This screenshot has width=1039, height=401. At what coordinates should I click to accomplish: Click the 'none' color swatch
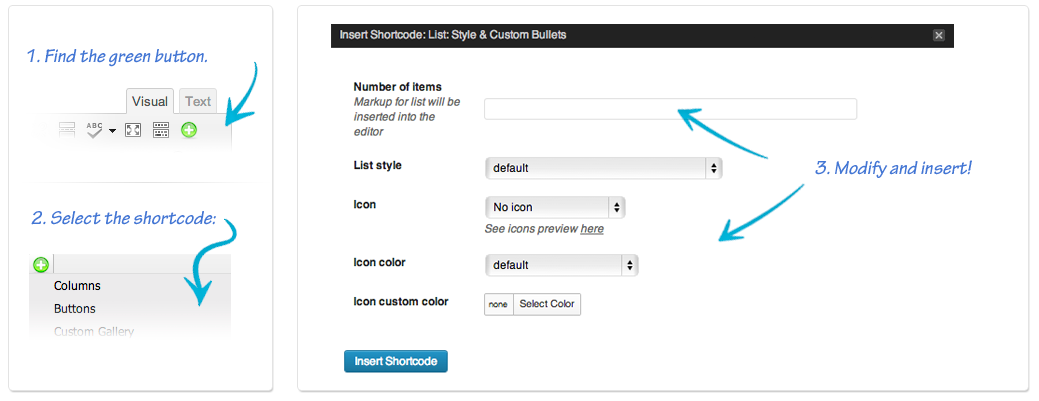point(498,304)
